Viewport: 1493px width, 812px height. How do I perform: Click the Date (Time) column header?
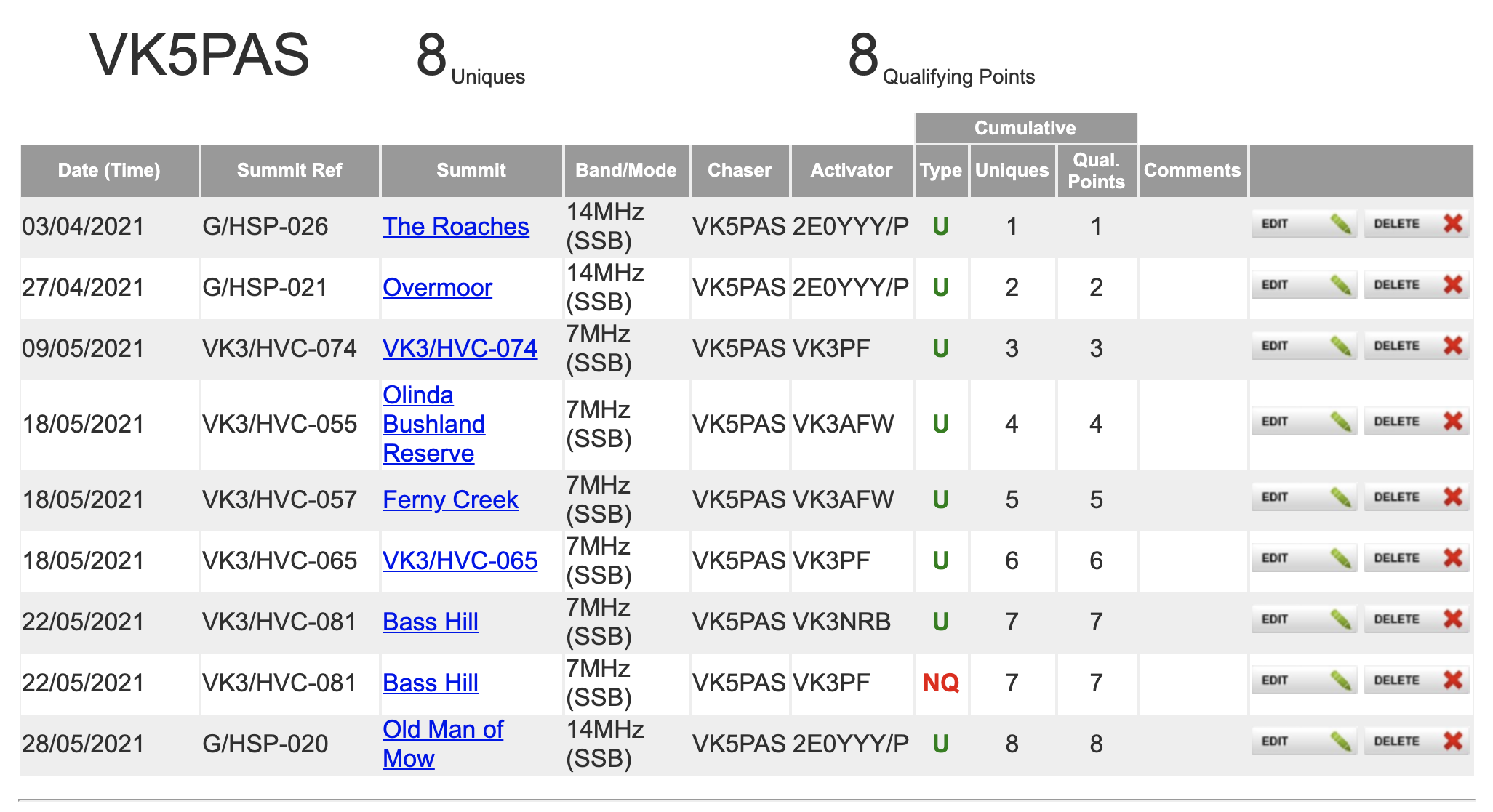(x=109, y=171)
